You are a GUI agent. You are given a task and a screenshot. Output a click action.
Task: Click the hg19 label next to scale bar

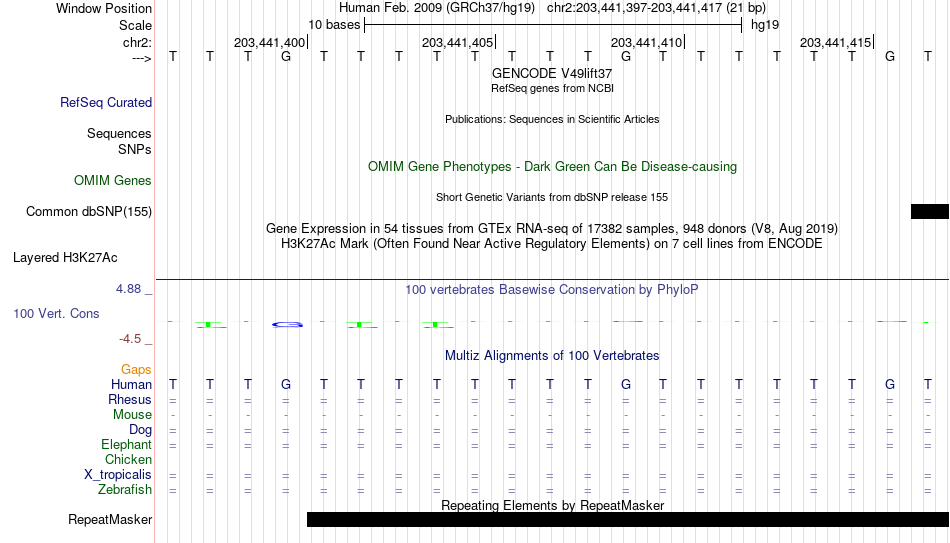tap(765, 25)
